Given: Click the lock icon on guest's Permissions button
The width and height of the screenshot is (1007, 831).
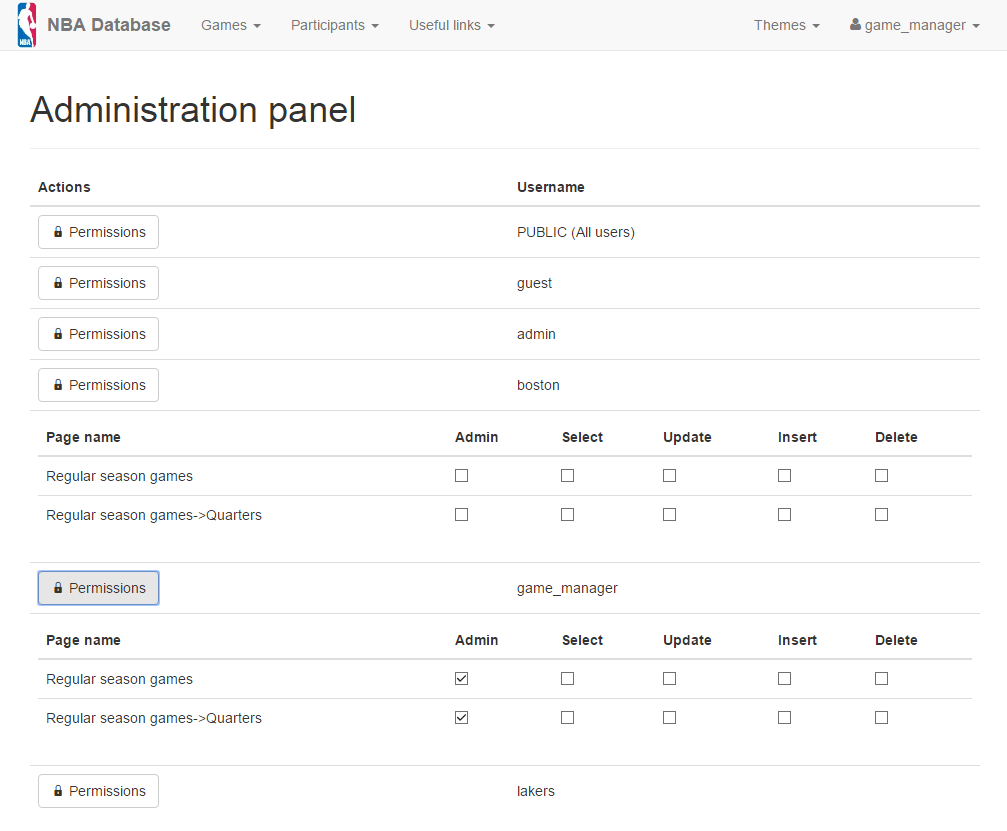Looking at the screenshot, I should [60, 283].
